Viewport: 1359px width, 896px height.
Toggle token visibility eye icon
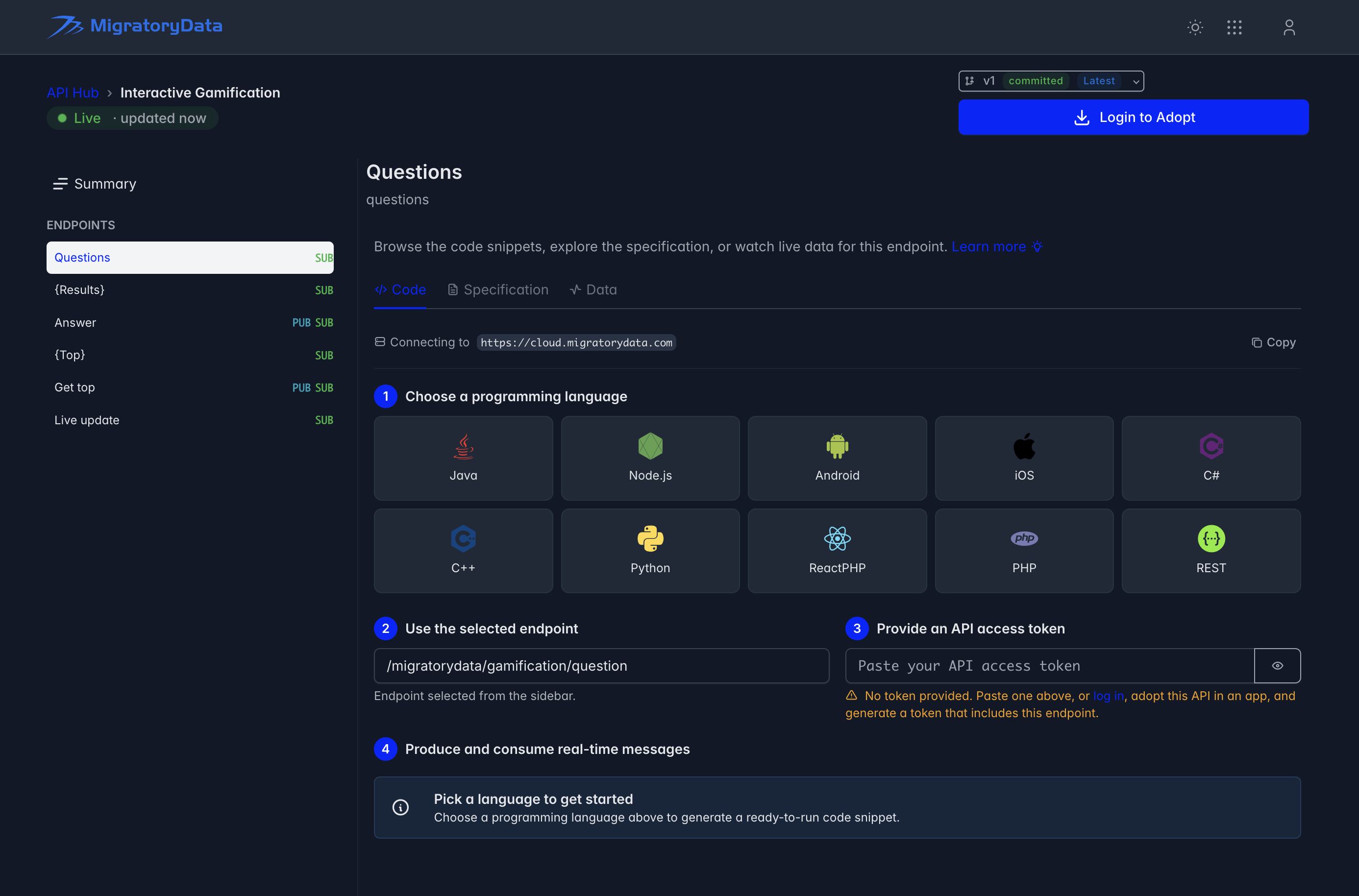pyautogui.click(x=1277, y=666)
